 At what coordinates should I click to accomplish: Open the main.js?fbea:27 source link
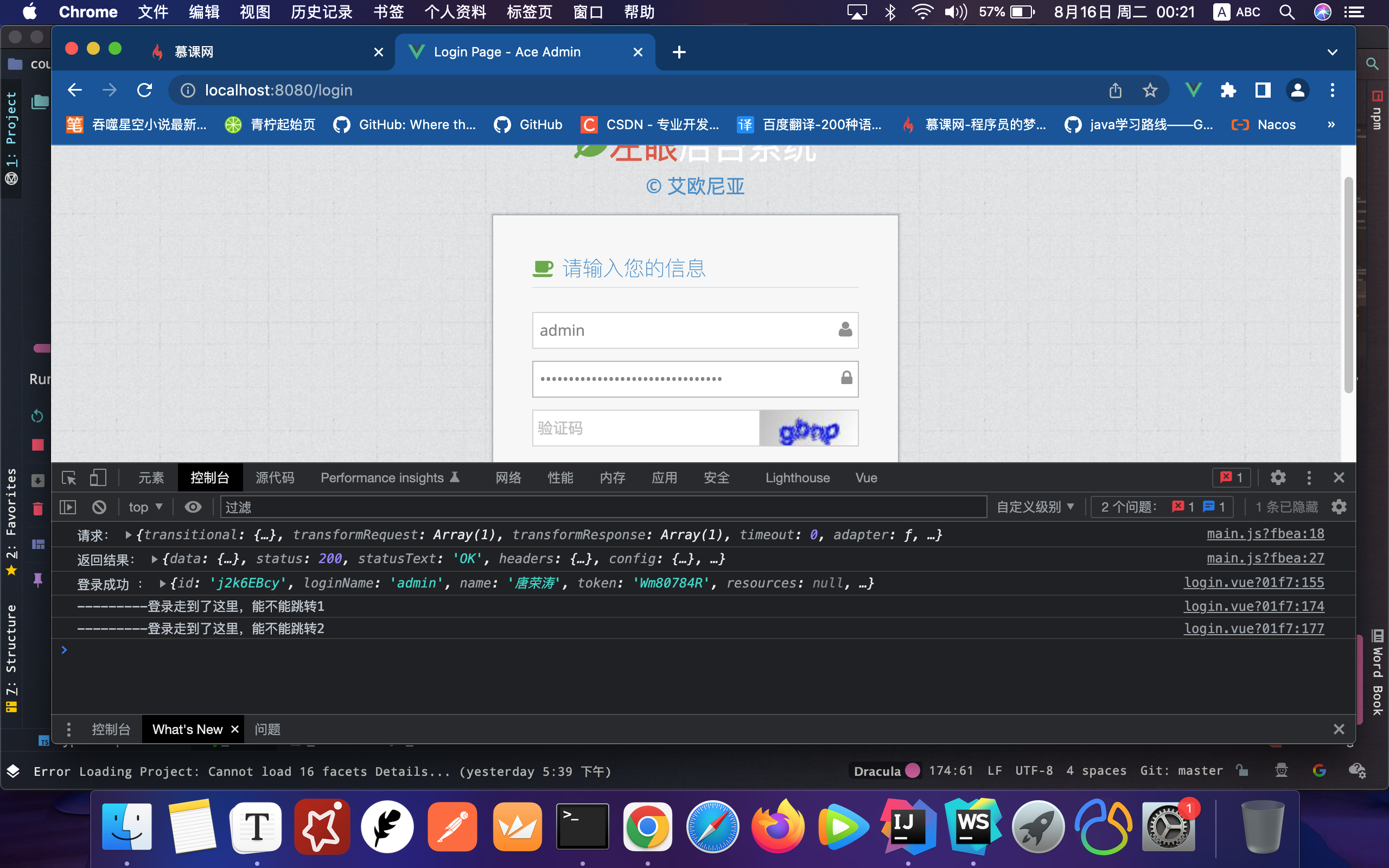(x=1266, y=558)
